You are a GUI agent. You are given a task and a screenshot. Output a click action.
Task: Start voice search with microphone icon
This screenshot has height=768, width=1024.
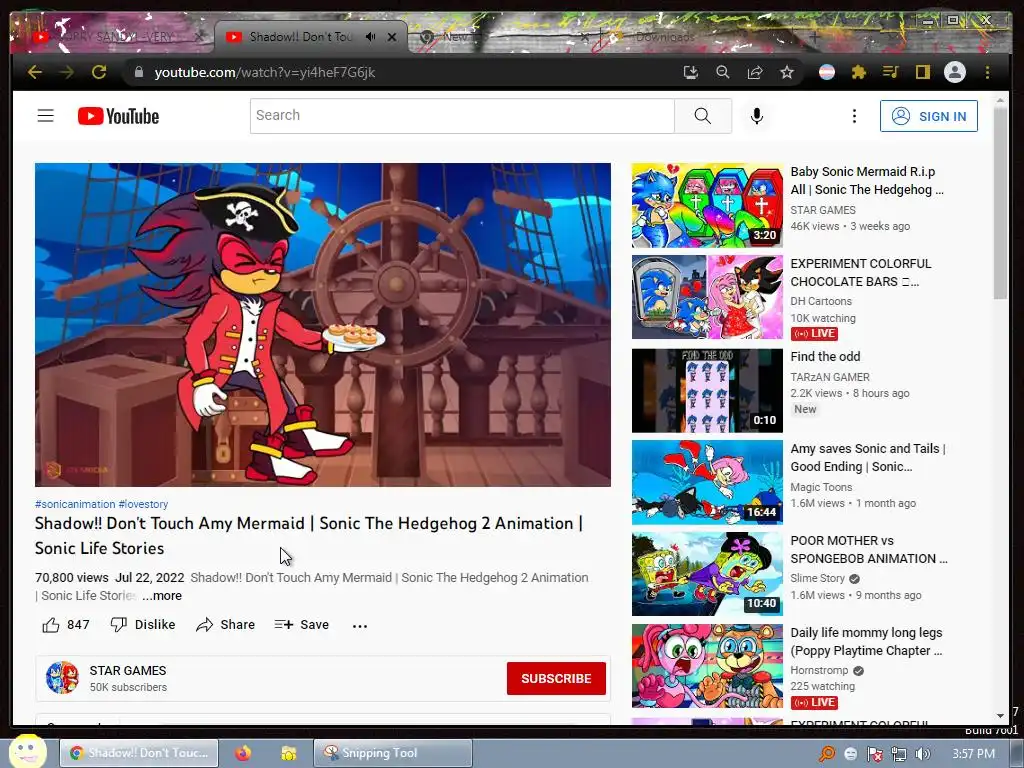click(x=757, y=116)
